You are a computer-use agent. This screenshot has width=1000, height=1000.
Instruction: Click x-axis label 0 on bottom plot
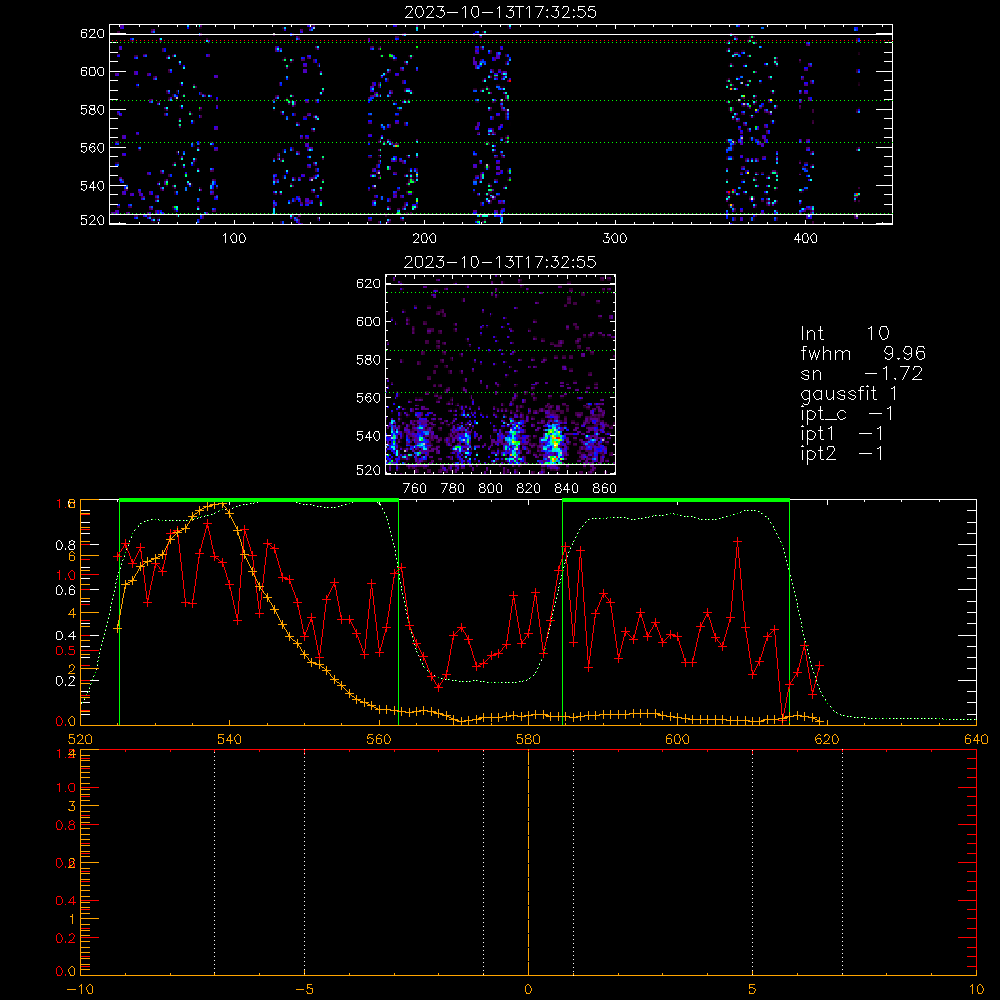[x=528, y=990]
